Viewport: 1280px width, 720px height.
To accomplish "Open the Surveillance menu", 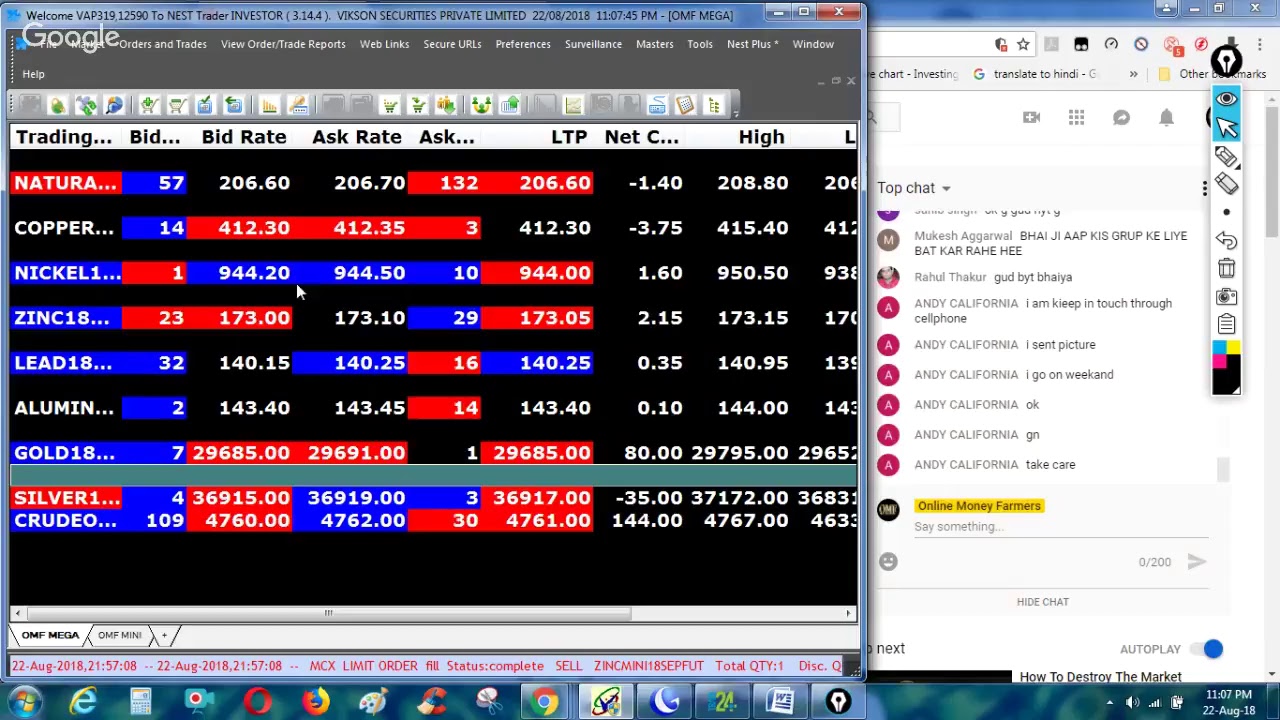I will pyautogui.click(x=593, y=44).
